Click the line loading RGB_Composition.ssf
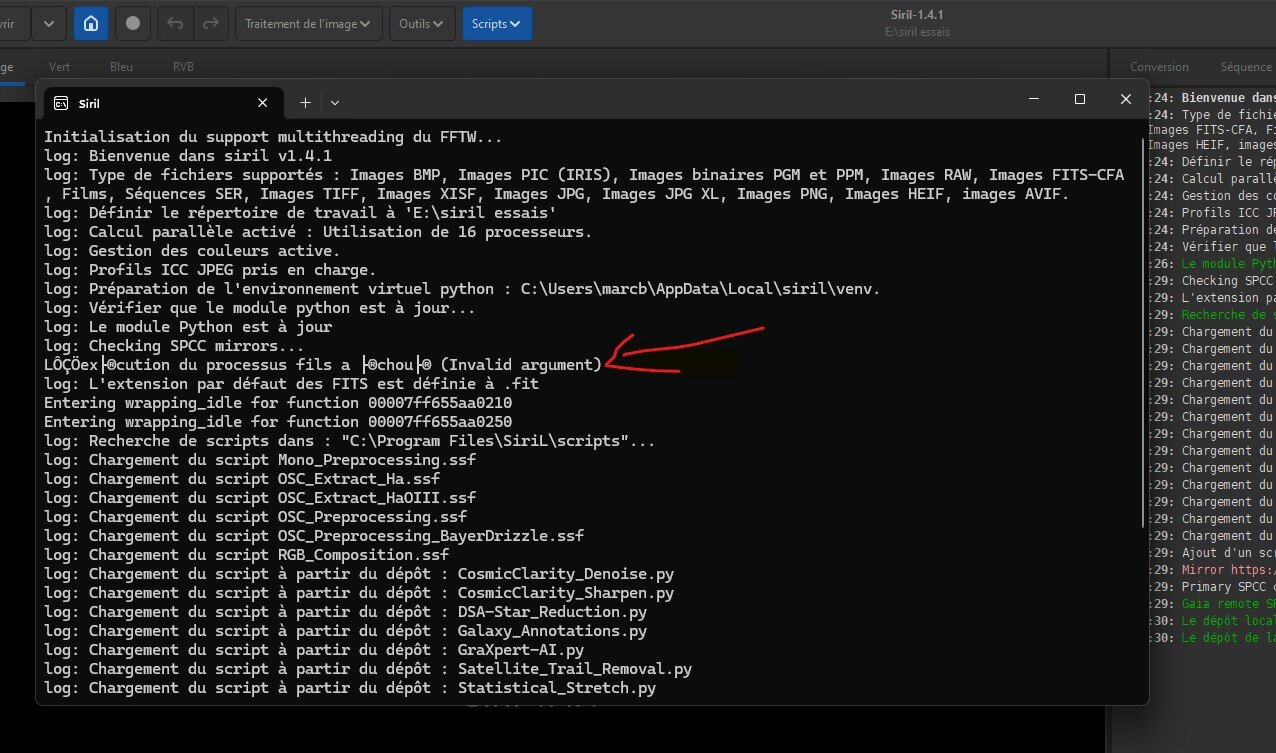The height and width of the screenshot is (753, 1276). click(246, 555)
